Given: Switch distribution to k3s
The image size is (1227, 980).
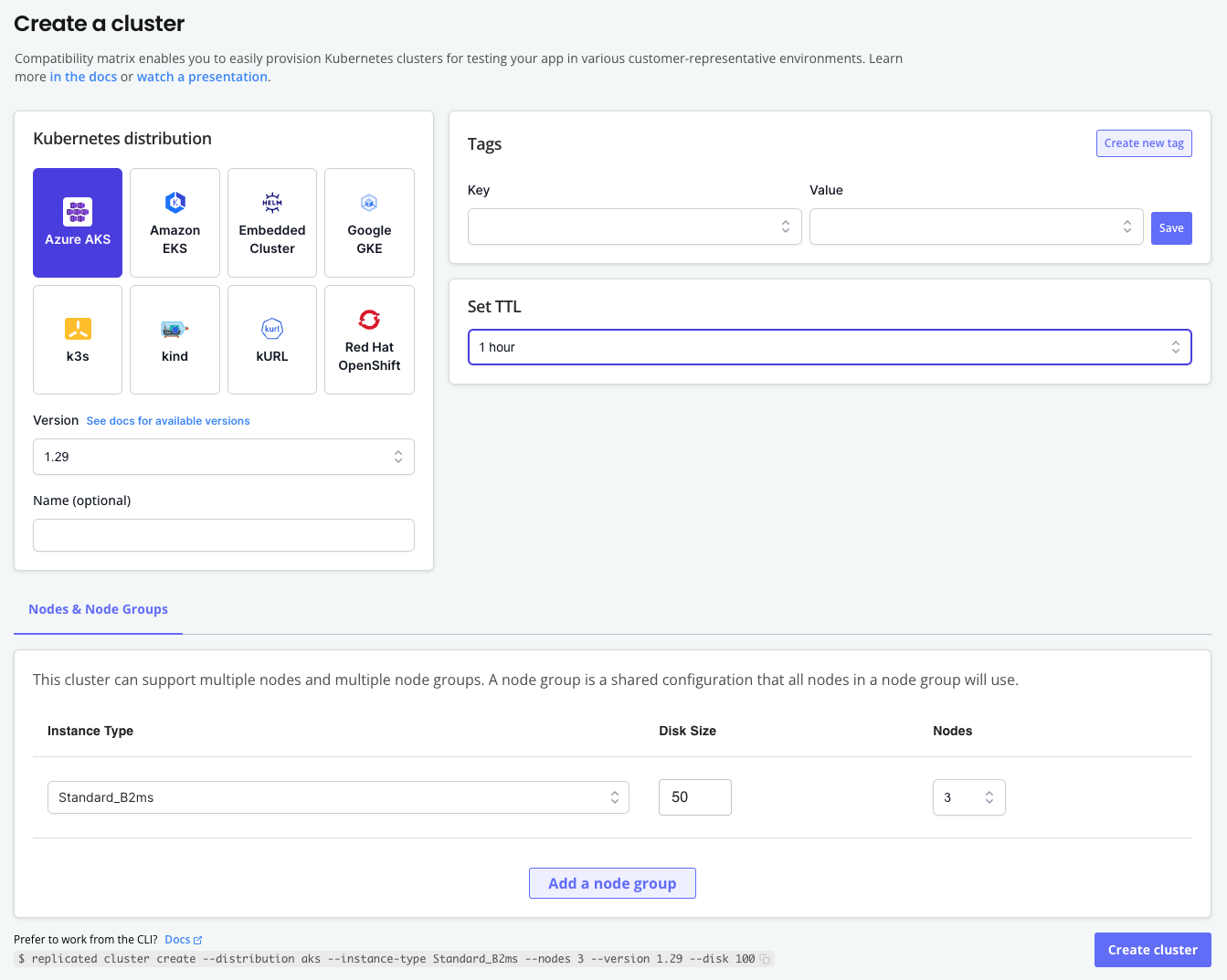Looking at the screenshot, I should (x=77, y=339).
